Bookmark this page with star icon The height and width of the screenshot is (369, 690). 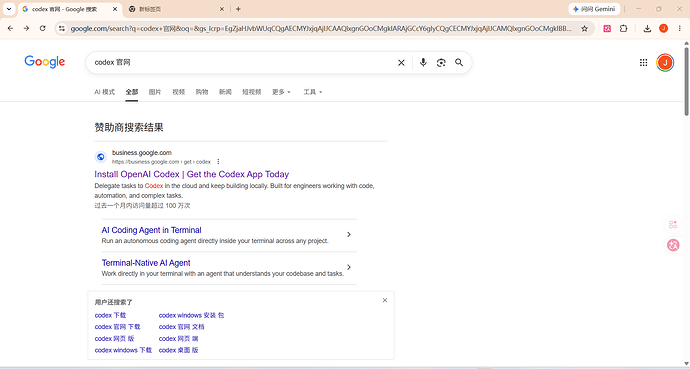pyautogui.click(x=584, y=28)
